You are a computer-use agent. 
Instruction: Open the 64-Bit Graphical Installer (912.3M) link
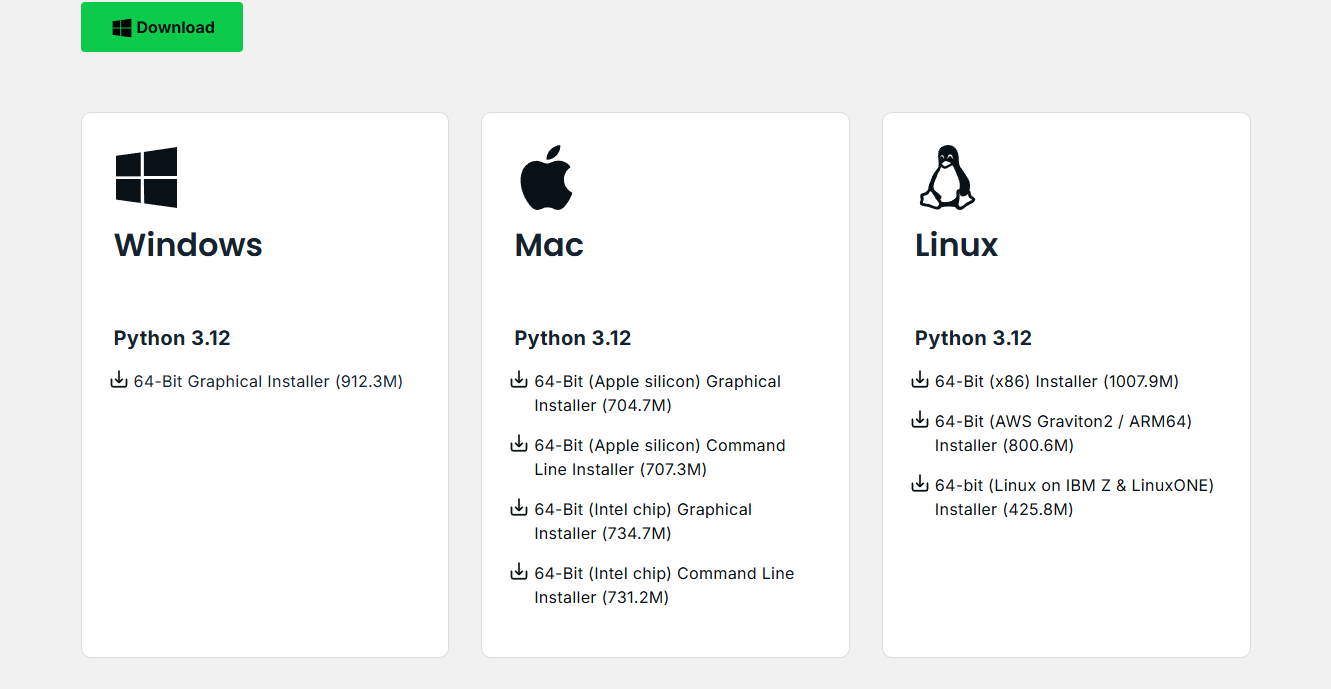coord(268,381)
